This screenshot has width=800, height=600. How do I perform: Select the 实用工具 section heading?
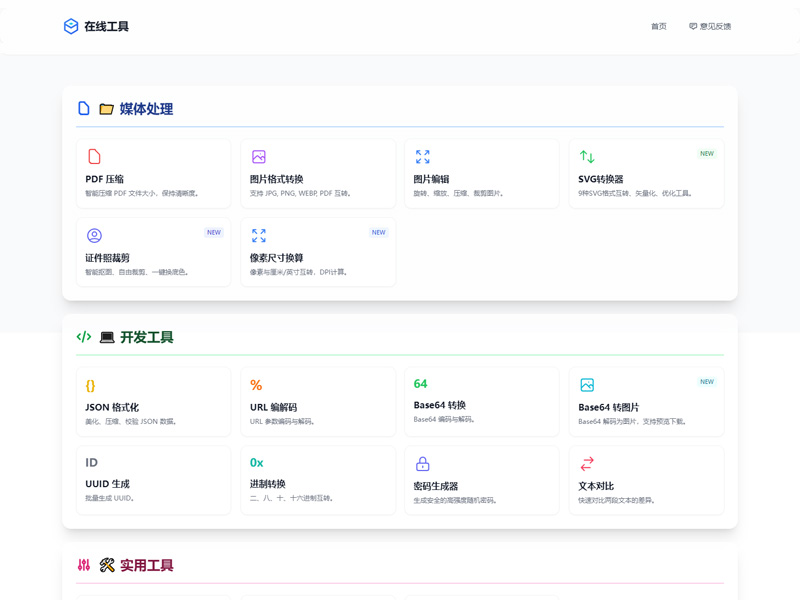pyautogui.click(x=146, y=565)
